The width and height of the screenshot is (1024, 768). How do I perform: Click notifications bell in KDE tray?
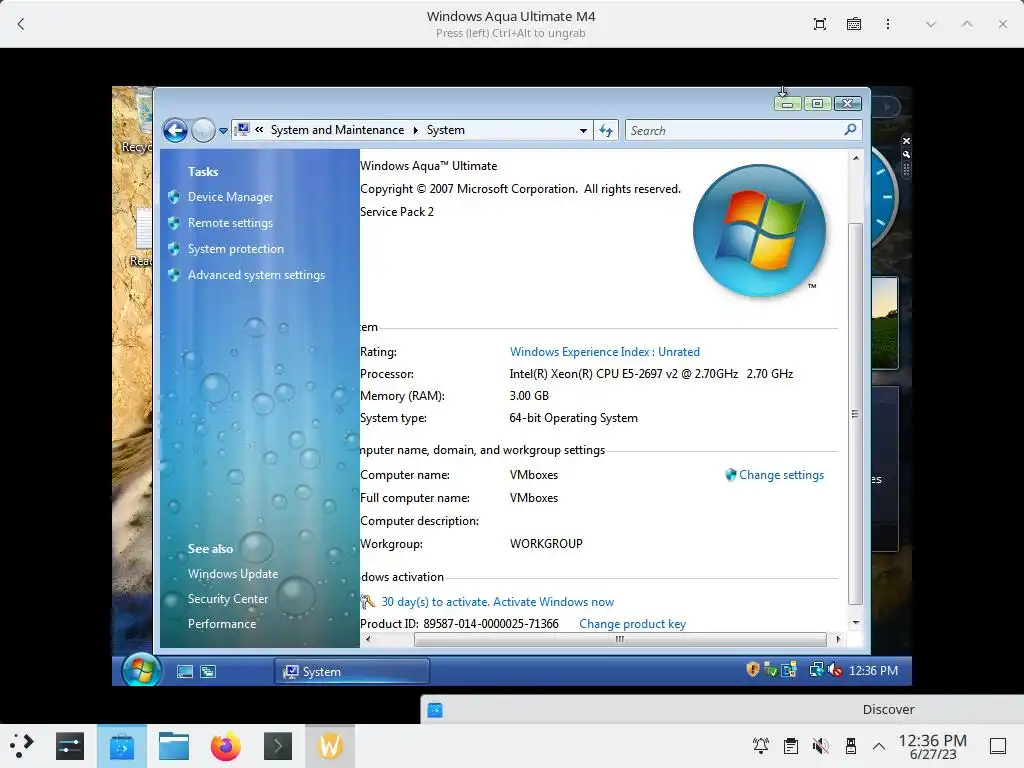(x=761, y=746)
